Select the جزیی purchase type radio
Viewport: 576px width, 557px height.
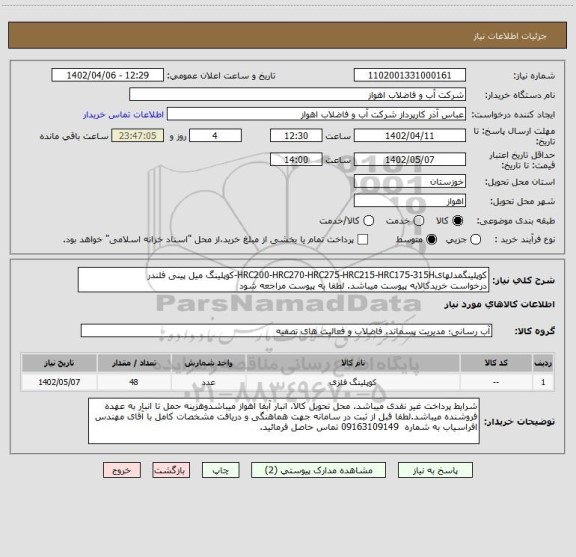pos(475,240)
